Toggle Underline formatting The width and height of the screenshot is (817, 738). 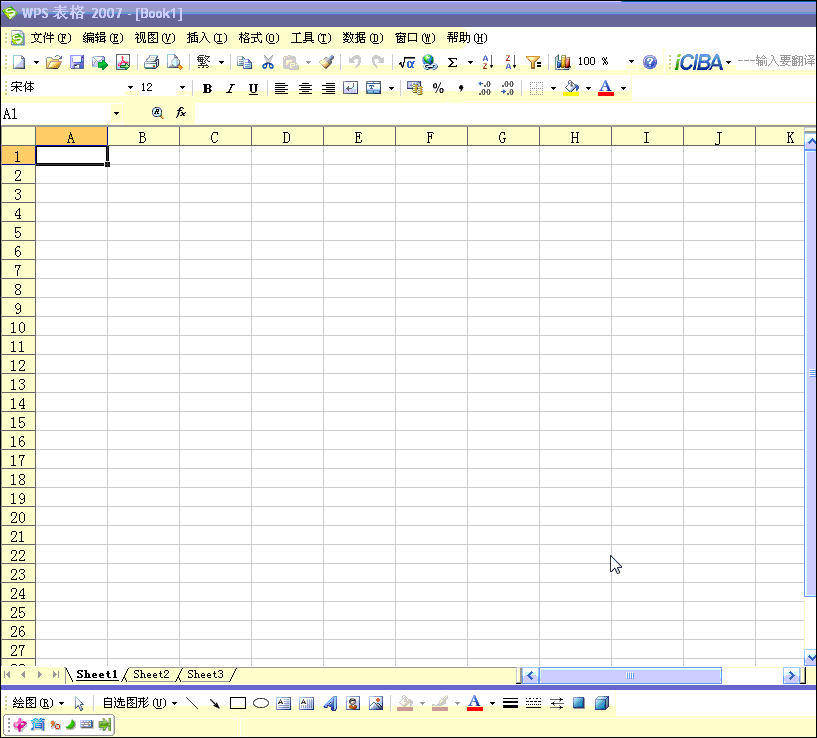point(253,88)
